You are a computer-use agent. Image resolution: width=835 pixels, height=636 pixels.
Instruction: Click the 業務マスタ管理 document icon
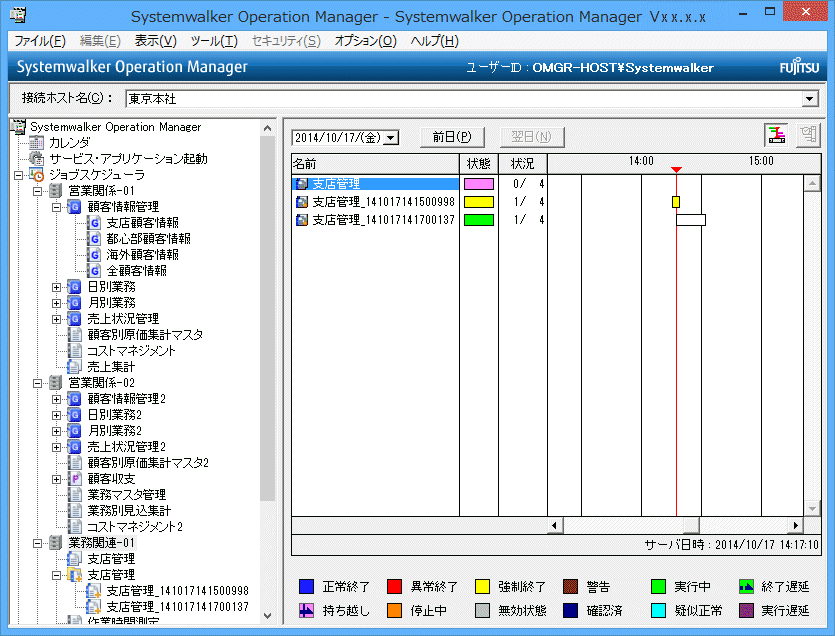tap(75, 494)
